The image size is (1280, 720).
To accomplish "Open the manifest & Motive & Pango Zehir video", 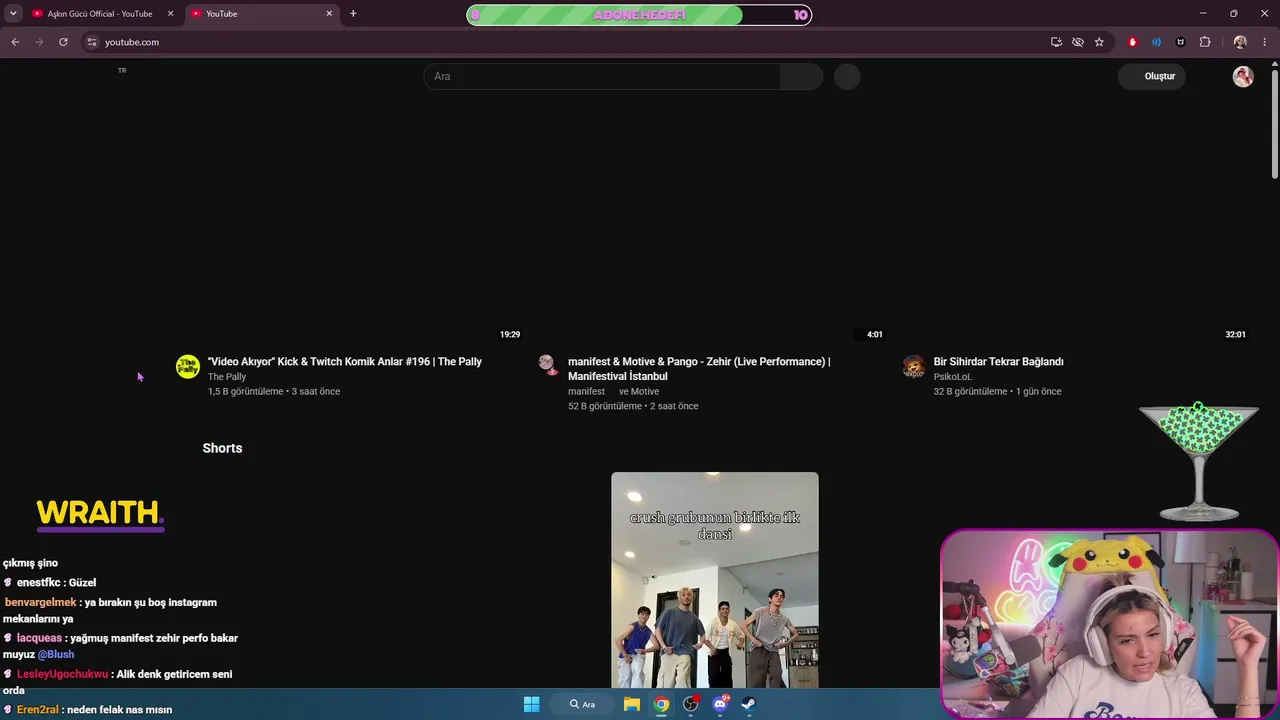I will (x=699, y=369).
